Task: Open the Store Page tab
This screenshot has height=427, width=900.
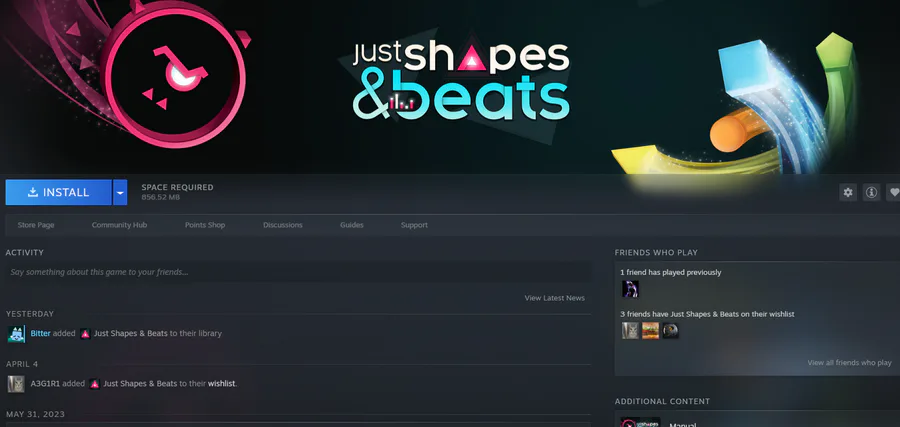Action: click(x=36, y=225)
